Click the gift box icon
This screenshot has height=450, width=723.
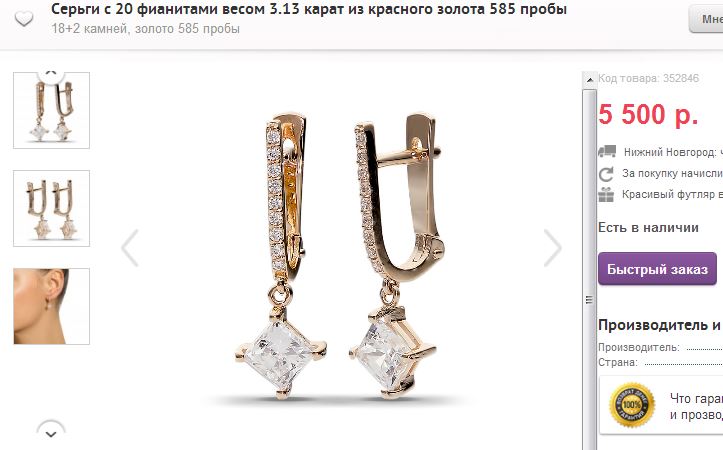coord(606,195)
